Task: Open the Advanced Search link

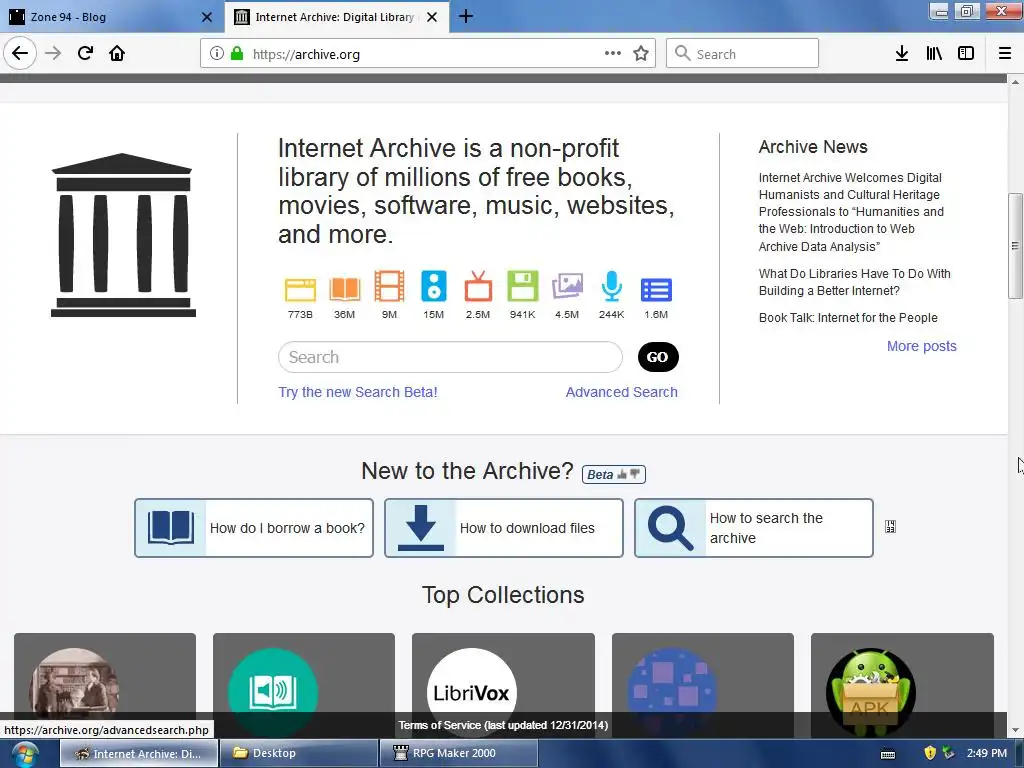Action: coord(622,392)
